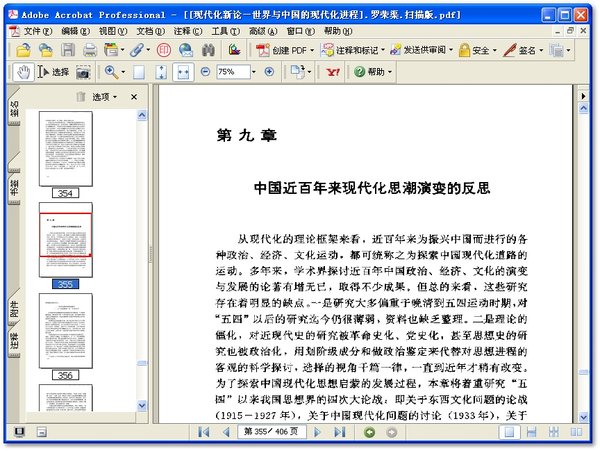This screenshot has width=600, height=451.
Task: Open zoom tool dropdown arrow
Action: pos(123,72)
